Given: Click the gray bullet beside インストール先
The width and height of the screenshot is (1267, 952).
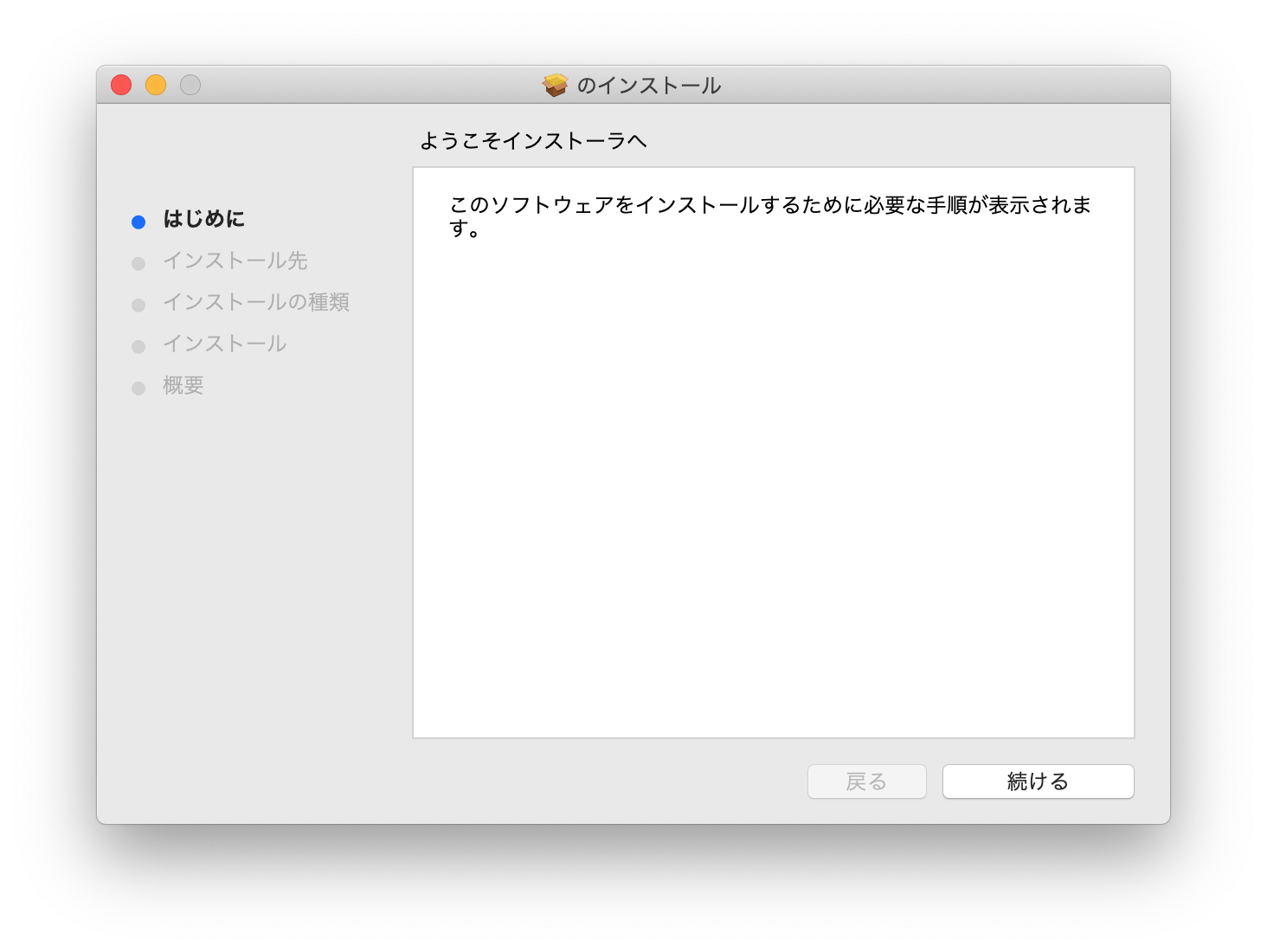Looking at the screenshot, I should [x=138, y=263].
